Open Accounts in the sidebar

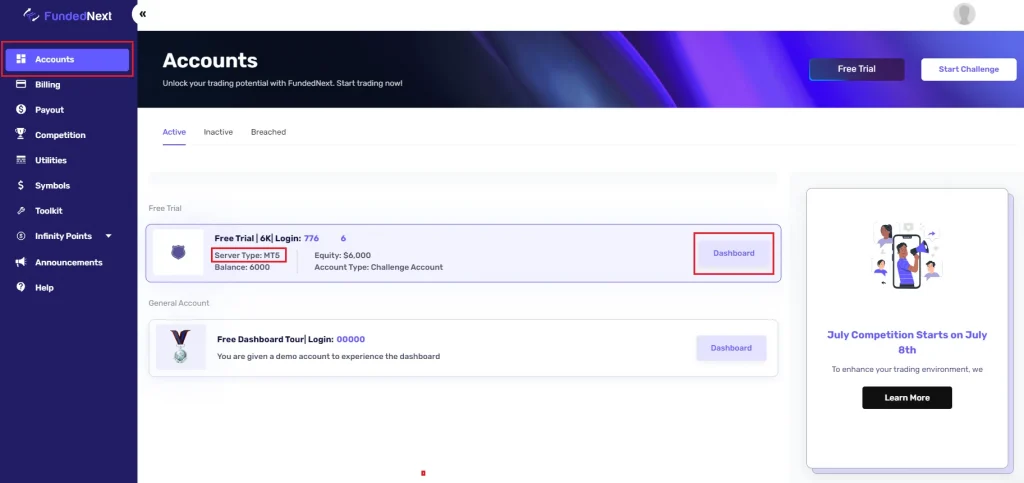click(67, 59)
